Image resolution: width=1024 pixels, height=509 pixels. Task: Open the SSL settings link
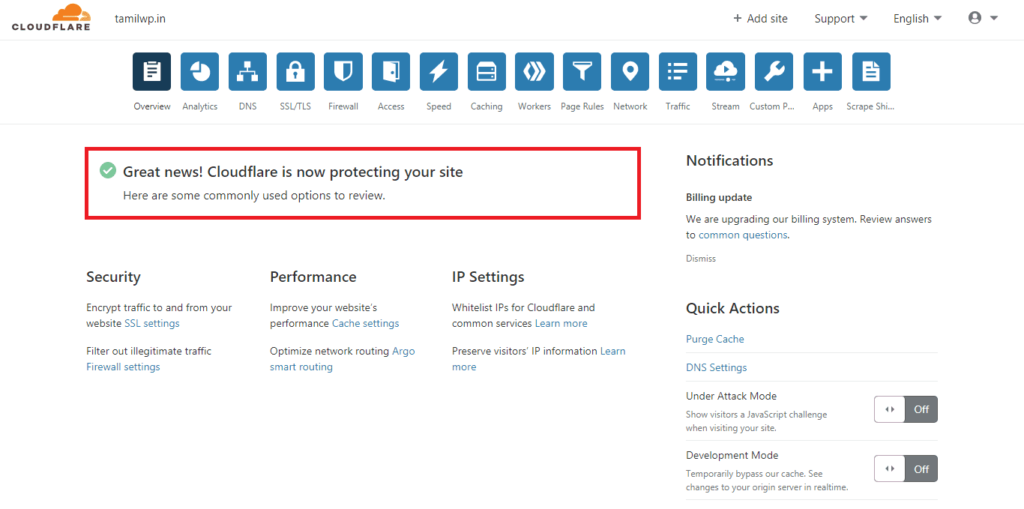tap(152, 323)
